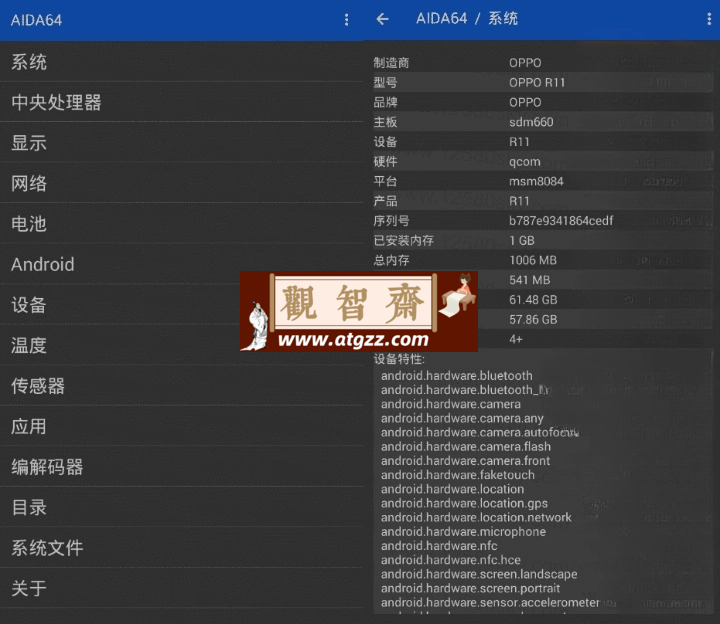
Task: Click android.hardware.sensor.accelerometer line
Action: 490,602
